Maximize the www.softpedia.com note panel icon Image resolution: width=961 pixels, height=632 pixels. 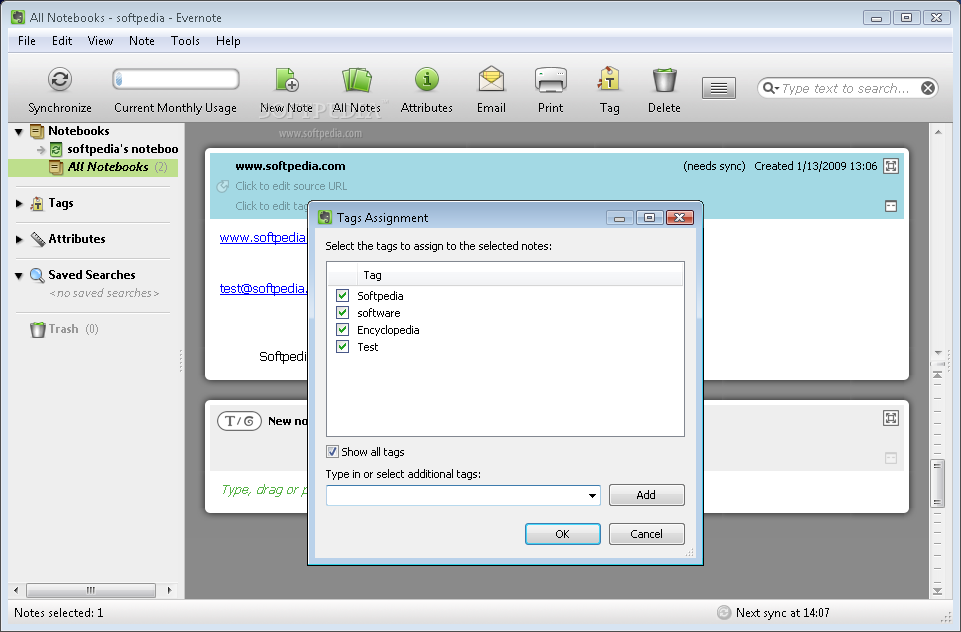[x=891, y=166]
